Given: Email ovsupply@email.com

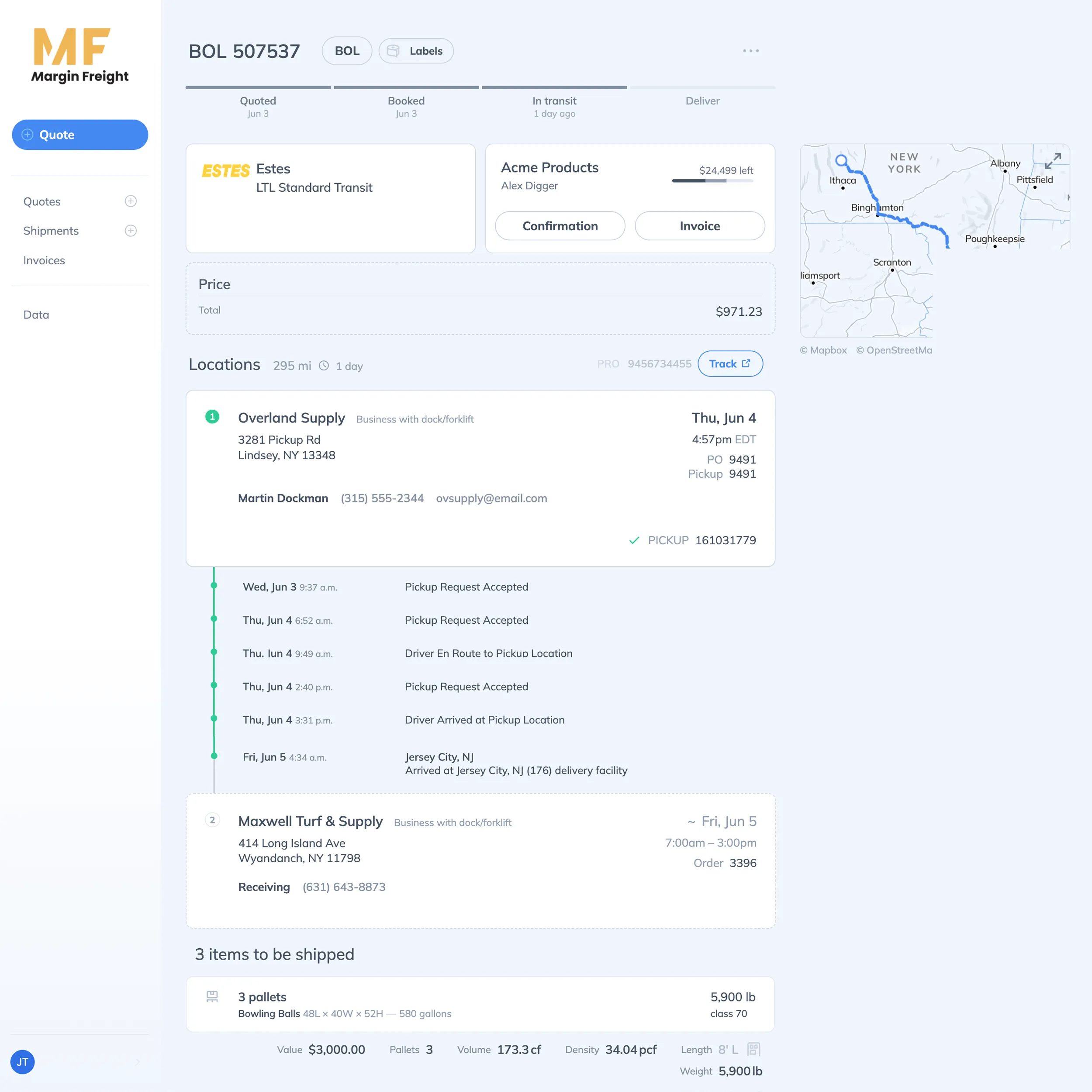Looking at the screenshot, I should (492, 498).
